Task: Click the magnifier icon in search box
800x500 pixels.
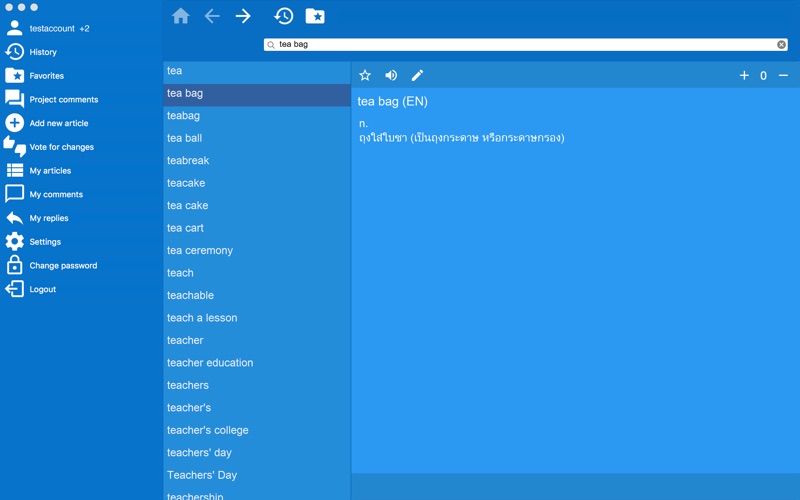Action: tap(271, 45)
